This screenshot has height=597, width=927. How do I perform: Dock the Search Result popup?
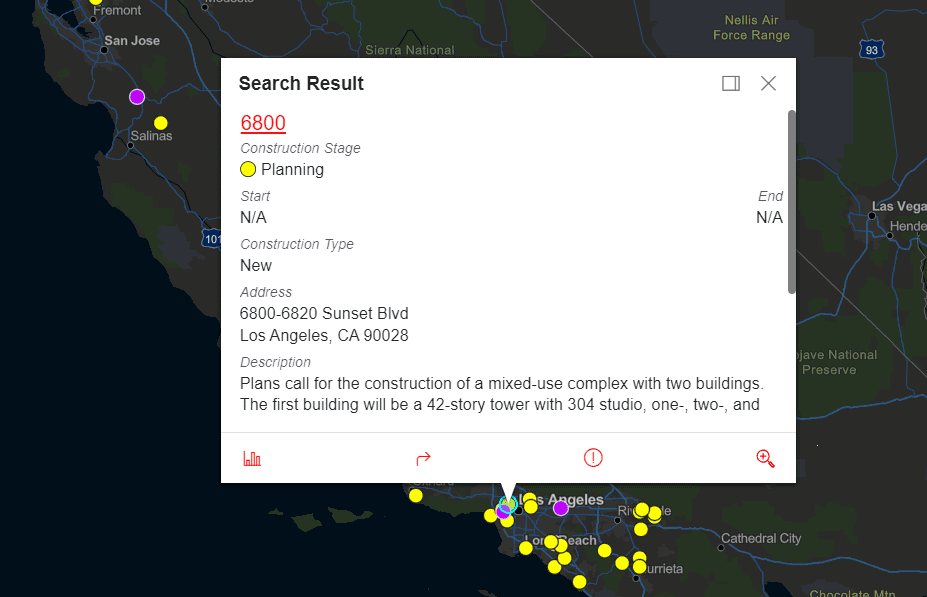coord(731,84)
